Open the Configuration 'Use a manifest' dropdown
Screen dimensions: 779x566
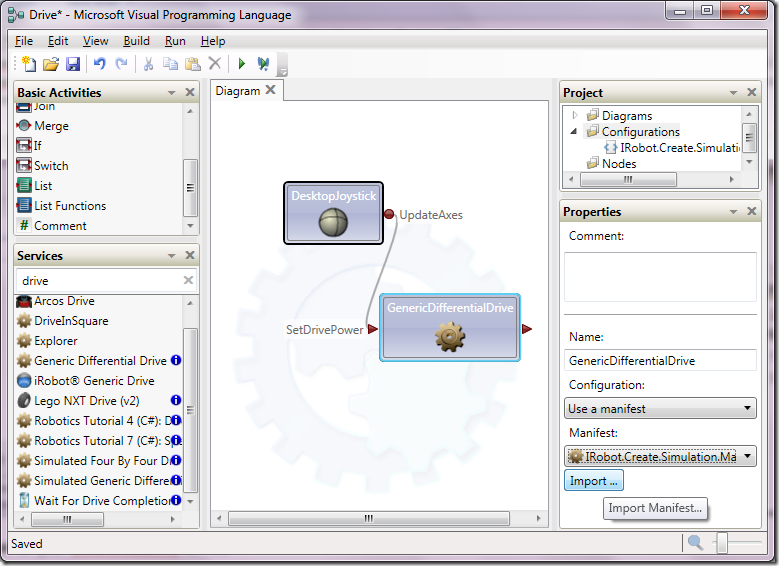click(x=659, y=408)
